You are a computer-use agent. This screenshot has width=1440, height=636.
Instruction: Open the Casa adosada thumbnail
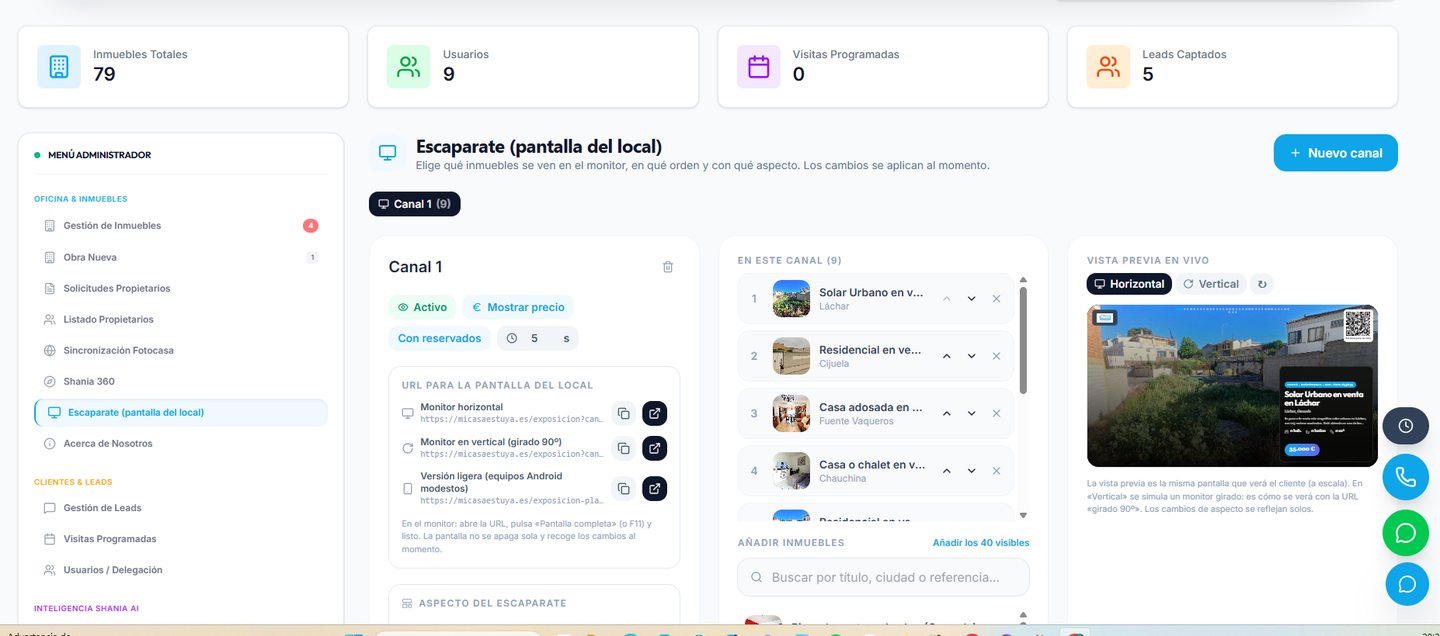coord(791,413)
